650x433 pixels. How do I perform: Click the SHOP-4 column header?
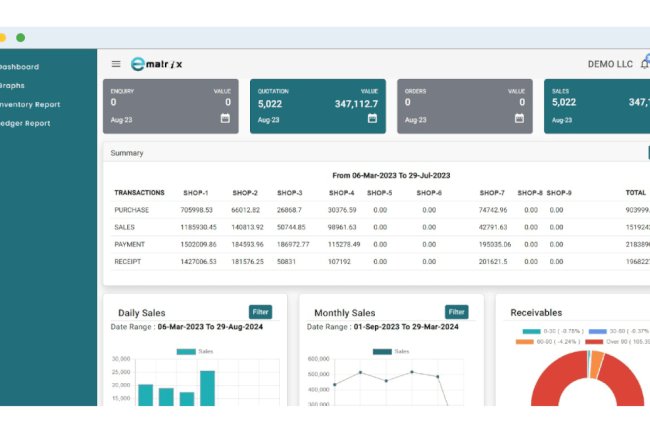click(x=342, y=193)
